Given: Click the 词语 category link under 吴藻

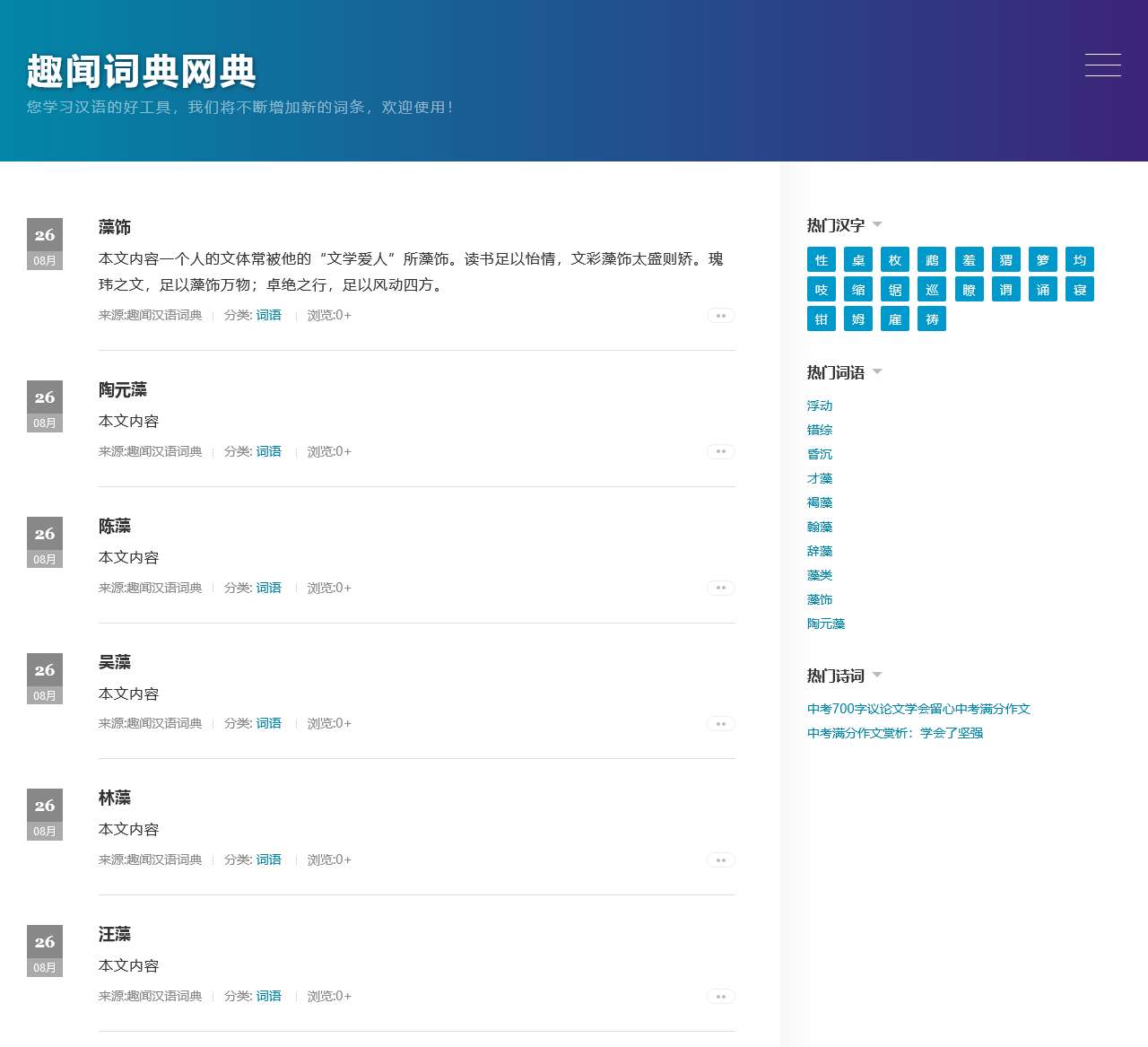Looking at the screenshot, I should tap(268, 723).
